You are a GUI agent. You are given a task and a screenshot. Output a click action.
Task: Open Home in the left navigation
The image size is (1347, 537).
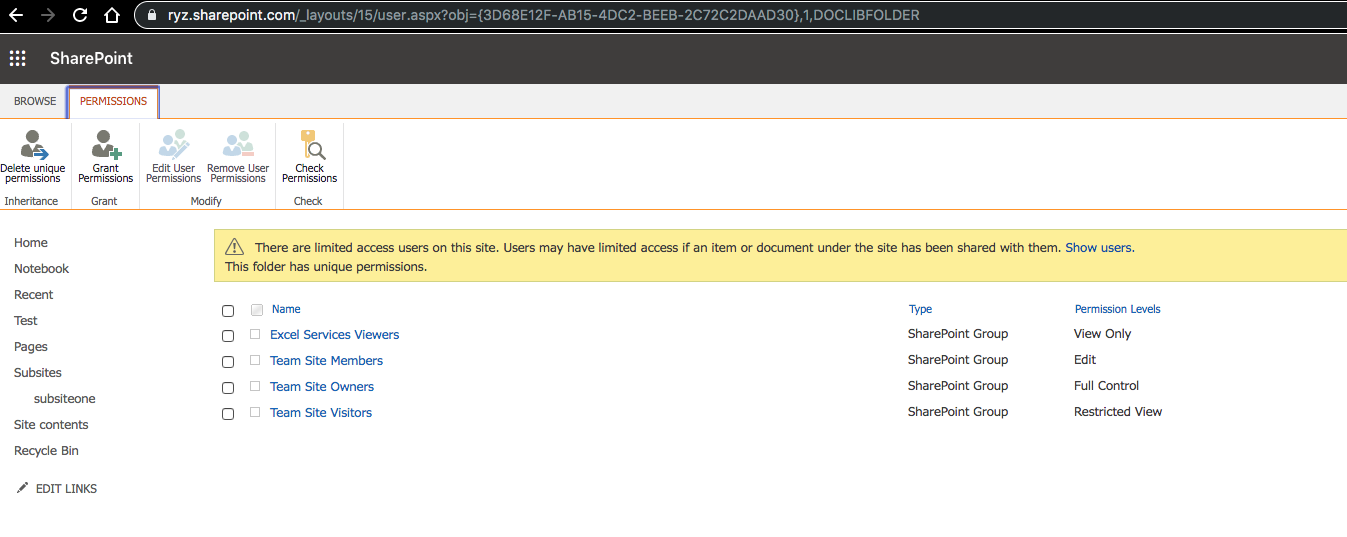point(31,243)
